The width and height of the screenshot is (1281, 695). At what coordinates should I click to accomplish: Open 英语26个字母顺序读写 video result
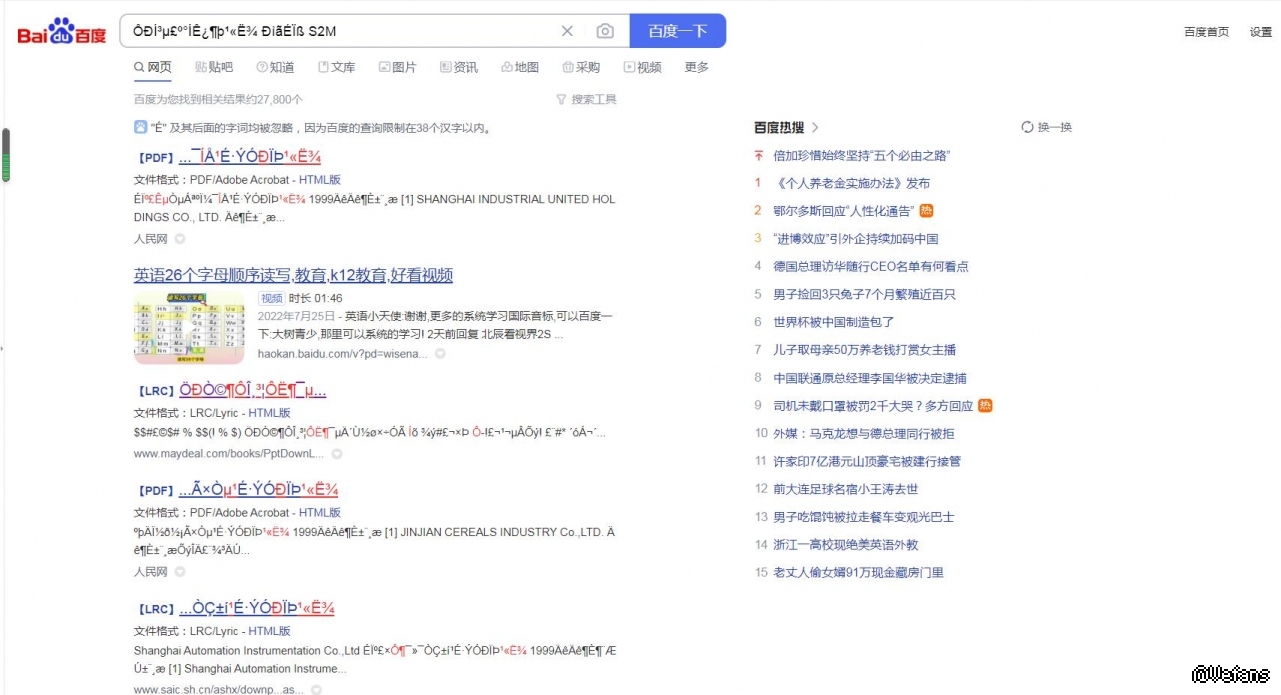[x=293, y=275]
